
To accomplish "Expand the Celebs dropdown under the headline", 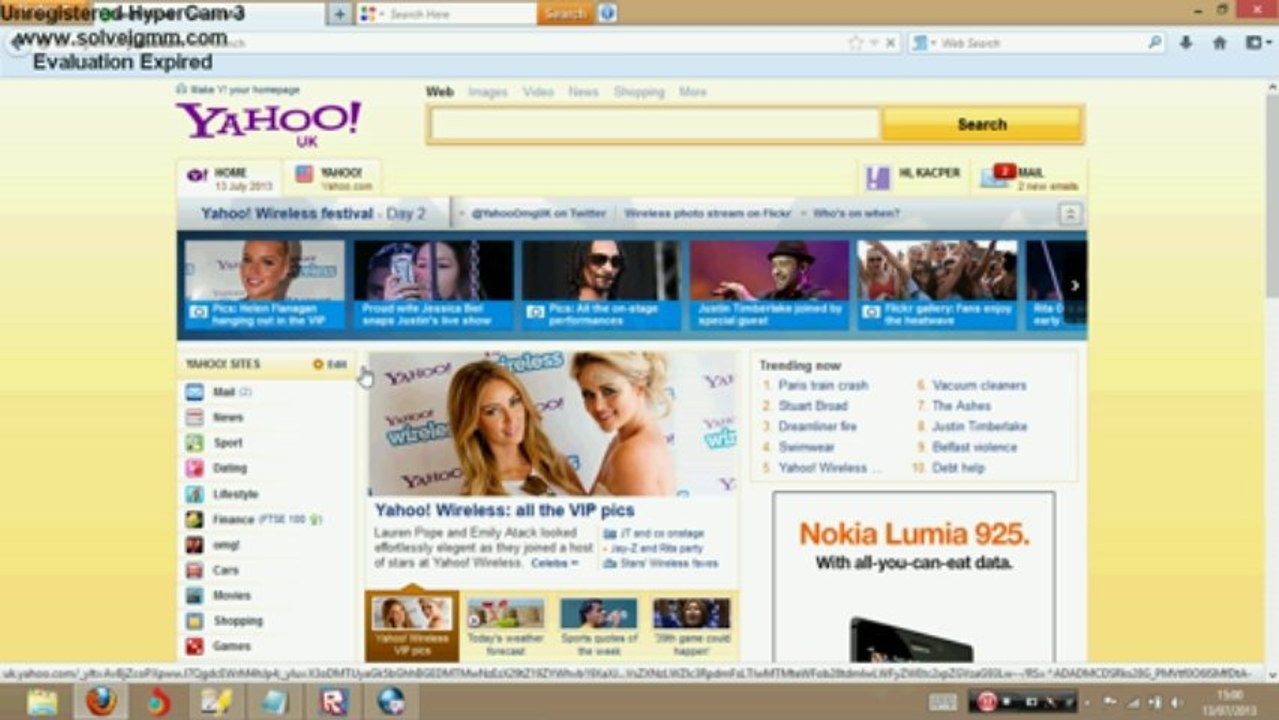I will pos(555,563).
